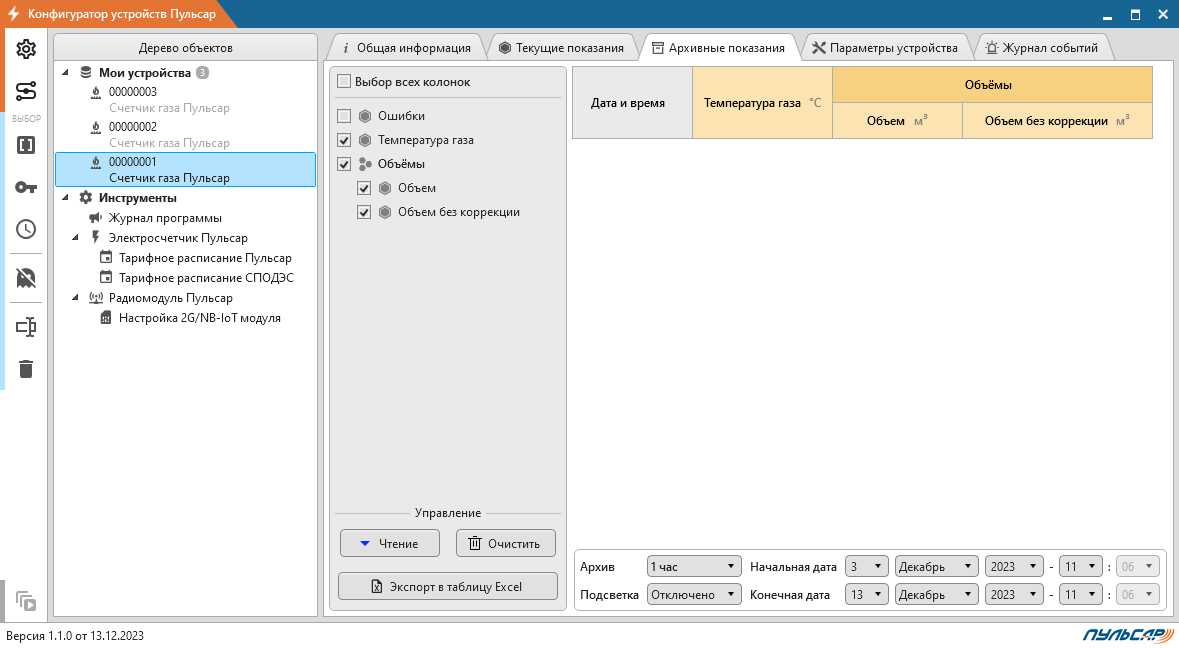This screenshot has height=648, width=1179.
Task: Uncheck the Объёмы group checkbox
Action: point(344,164)
